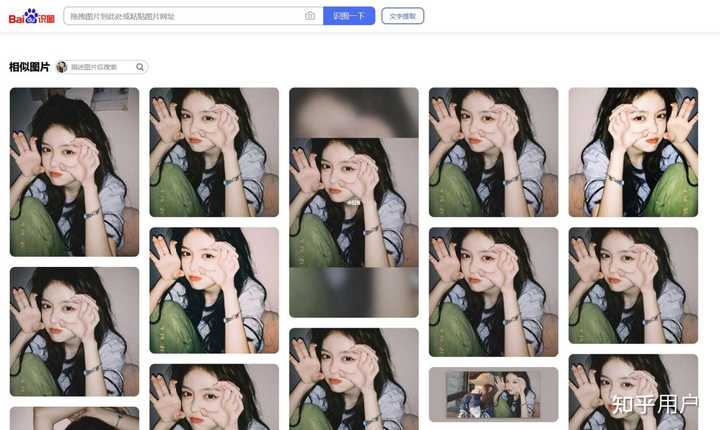This screenshot has height=430, width=720.
Task: Click the small round query-image avatar
Action: [x=62, y=67]
